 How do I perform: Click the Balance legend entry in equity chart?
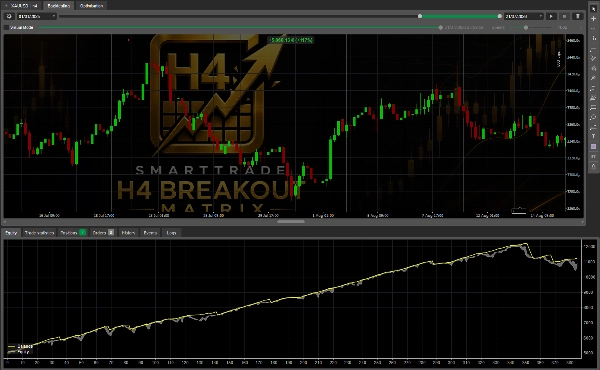21,347
